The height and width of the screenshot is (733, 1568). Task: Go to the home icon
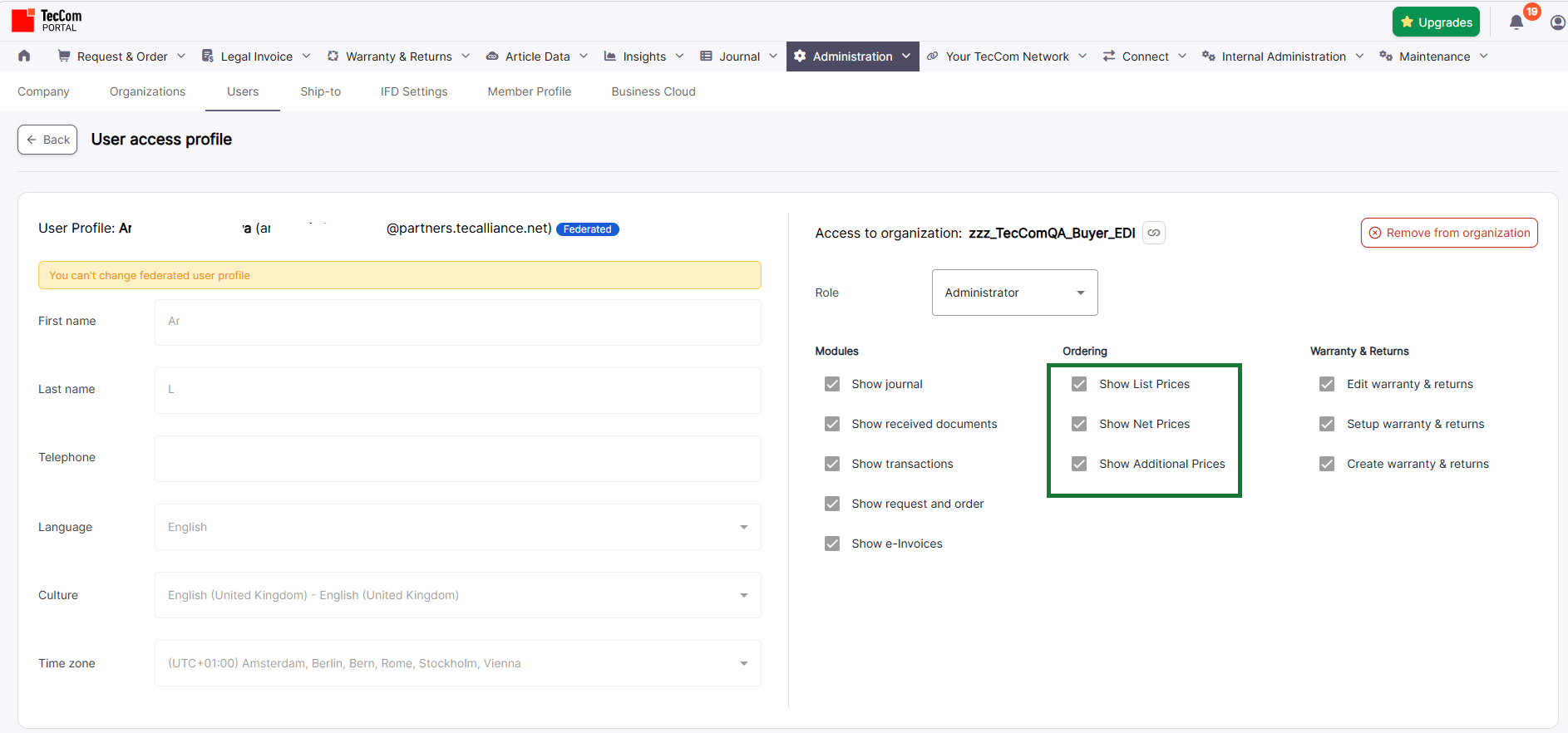24,56
